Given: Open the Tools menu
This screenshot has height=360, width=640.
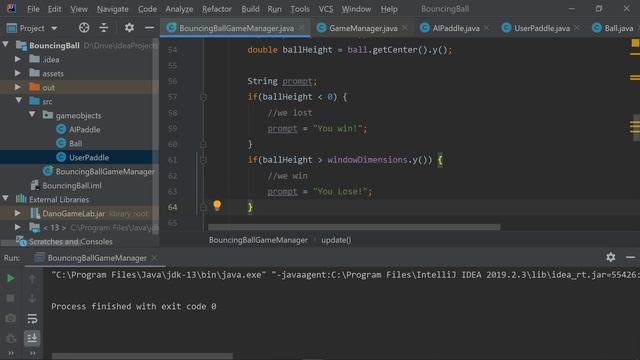Looking at the screenshot, I should (x=300, y=9).
